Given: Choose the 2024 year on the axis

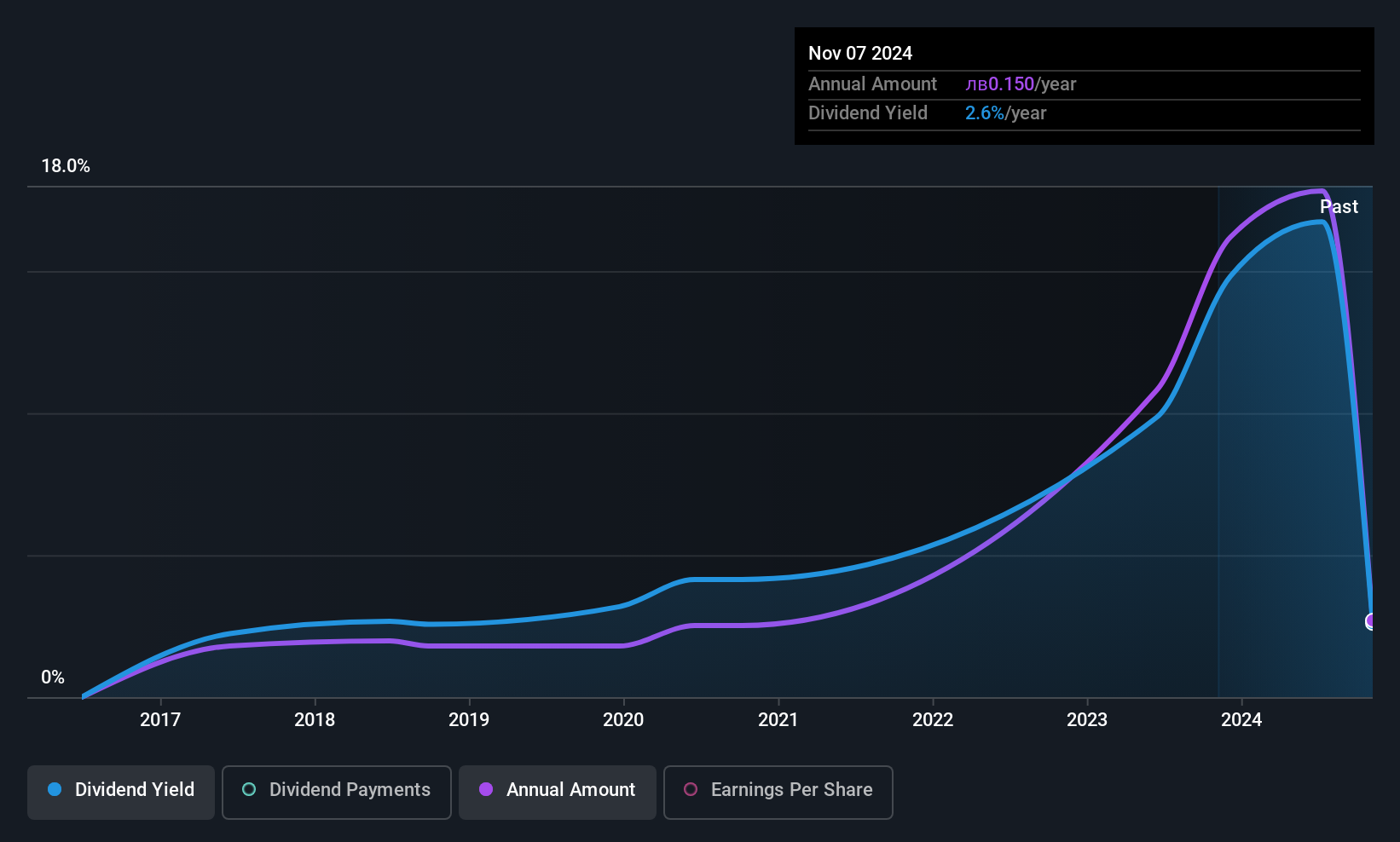Looking at the screenshot, I should [1241, 720].
